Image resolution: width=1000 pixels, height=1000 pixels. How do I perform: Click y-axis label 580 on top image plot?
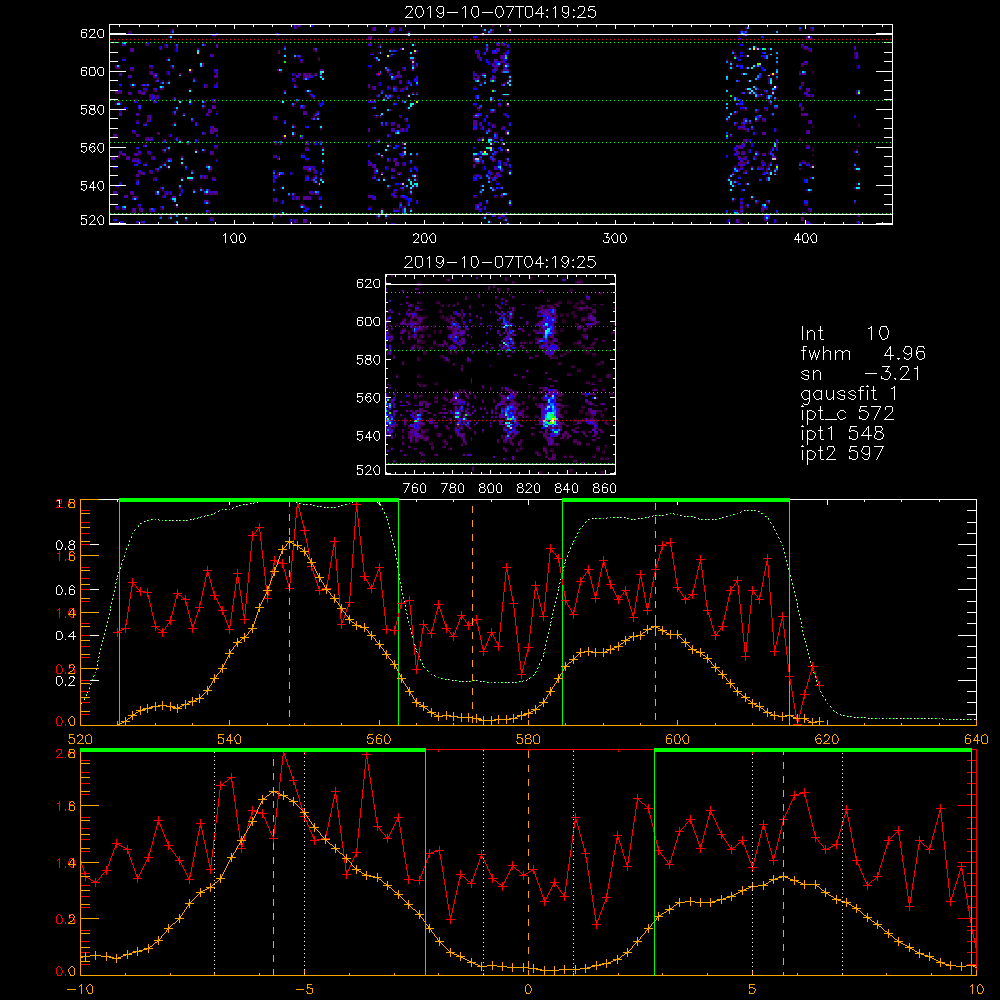[92, 110]
